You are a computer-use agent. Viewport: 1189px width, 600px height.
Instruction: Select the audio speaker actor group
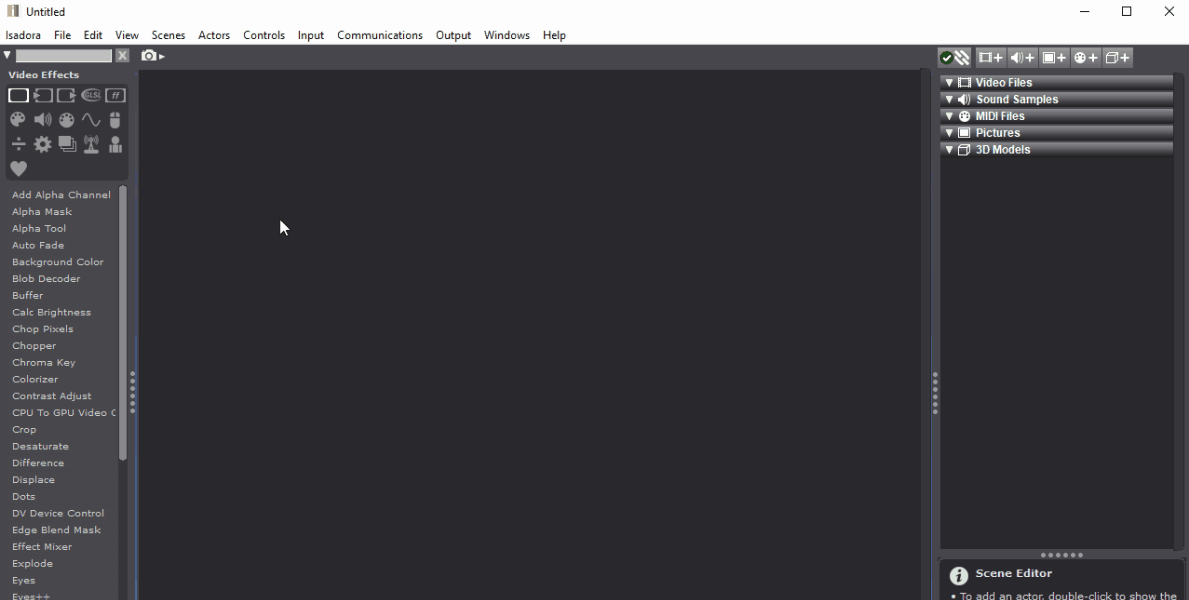coord(42,120)
